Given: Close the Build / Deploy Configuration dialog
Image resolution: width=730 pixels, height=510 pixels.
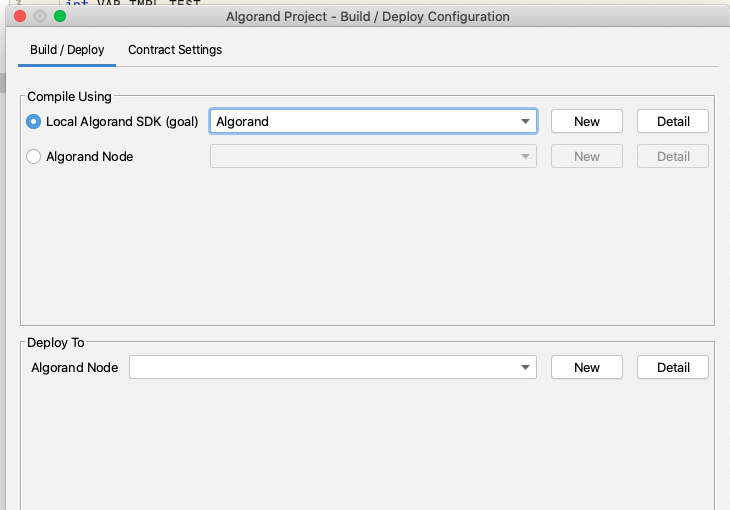Looking at the screenshot, I should coord(20,16).
